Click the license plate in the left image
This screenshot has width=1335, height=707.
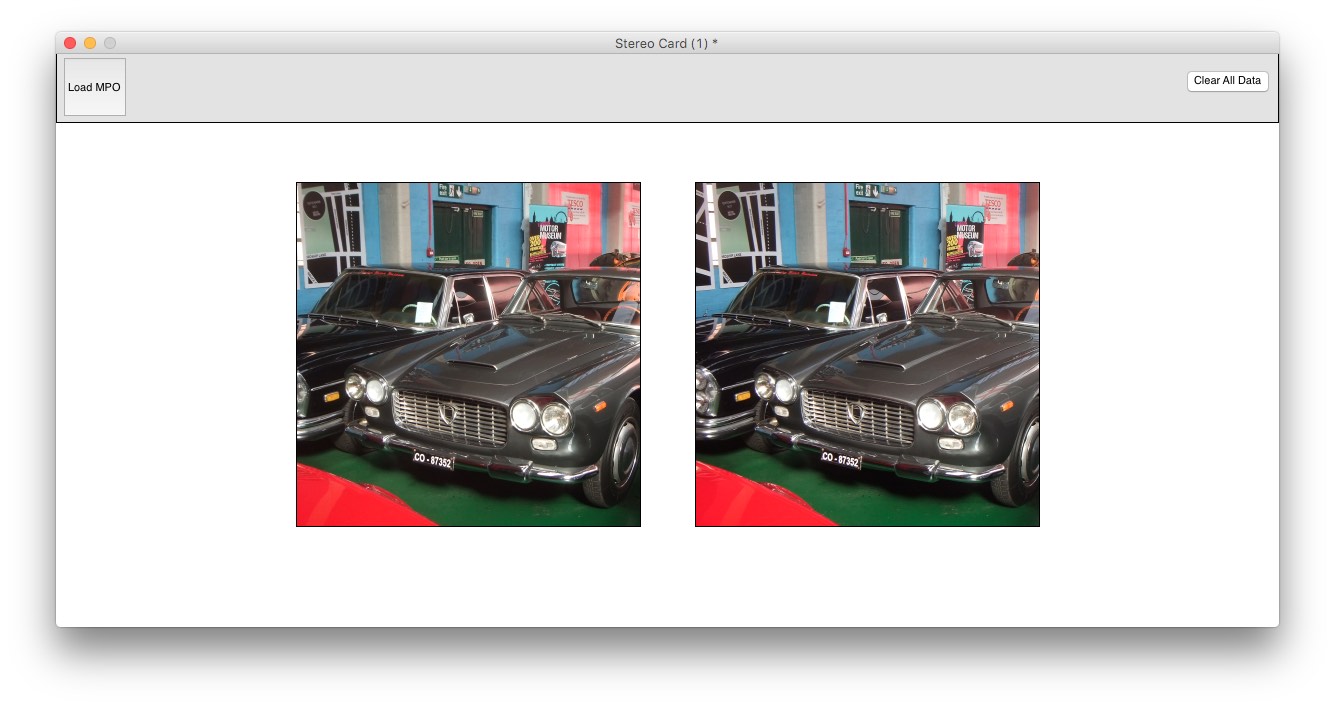433,460
